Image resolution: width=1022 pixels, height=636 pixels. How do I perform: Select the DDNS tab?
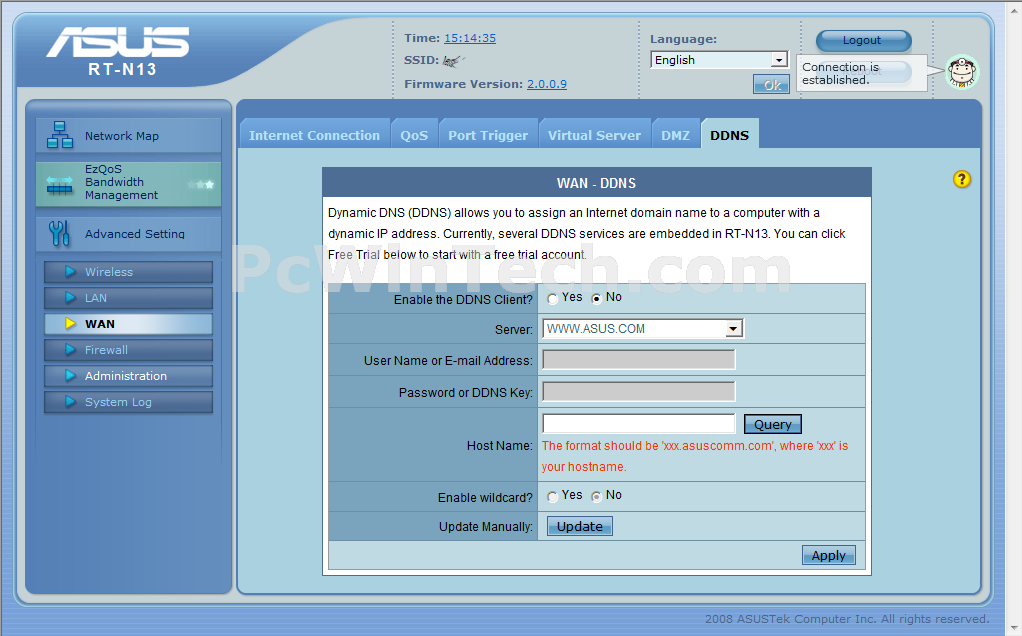[729, 135]
